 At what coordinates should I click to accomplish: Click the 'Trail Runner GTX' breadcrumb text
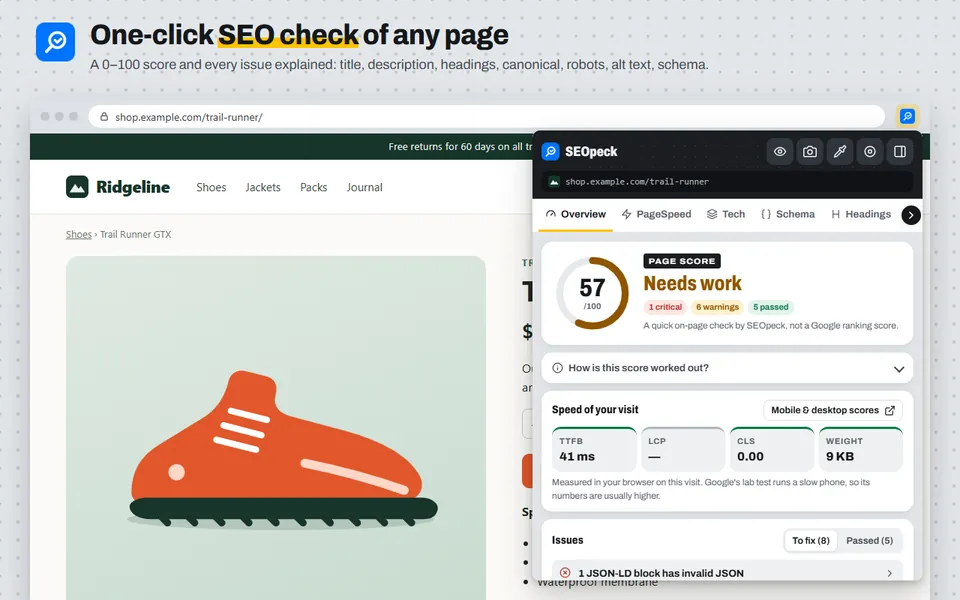point(135,234)
